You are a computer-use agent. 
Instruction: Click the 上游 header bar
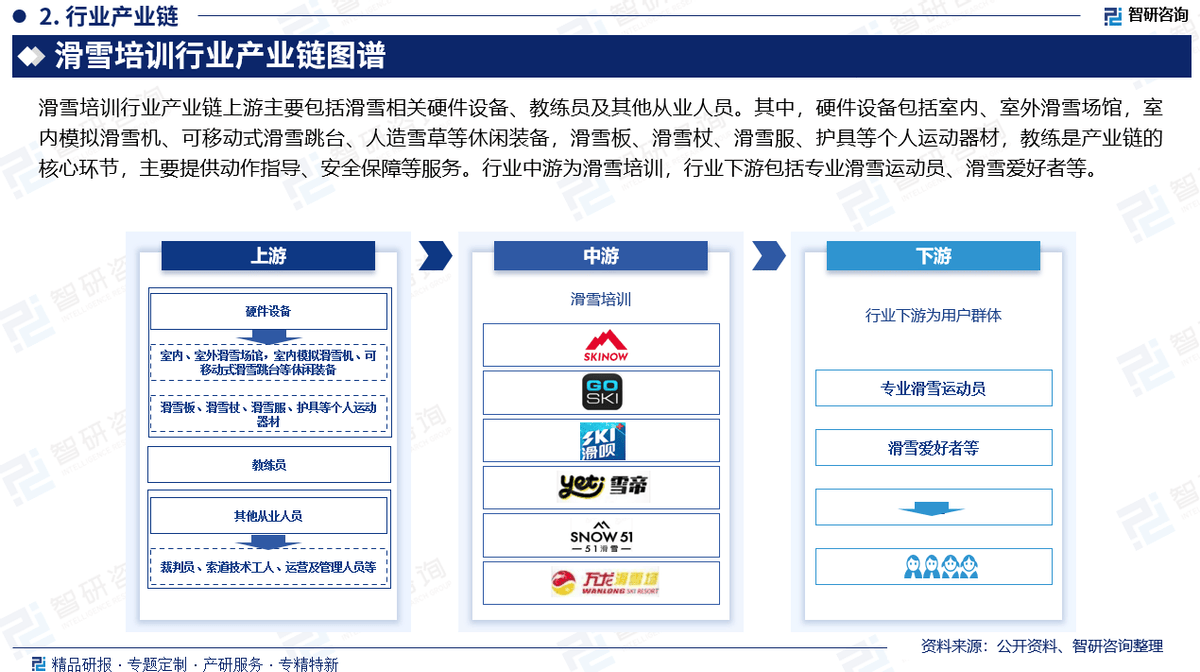click(268, 256)
